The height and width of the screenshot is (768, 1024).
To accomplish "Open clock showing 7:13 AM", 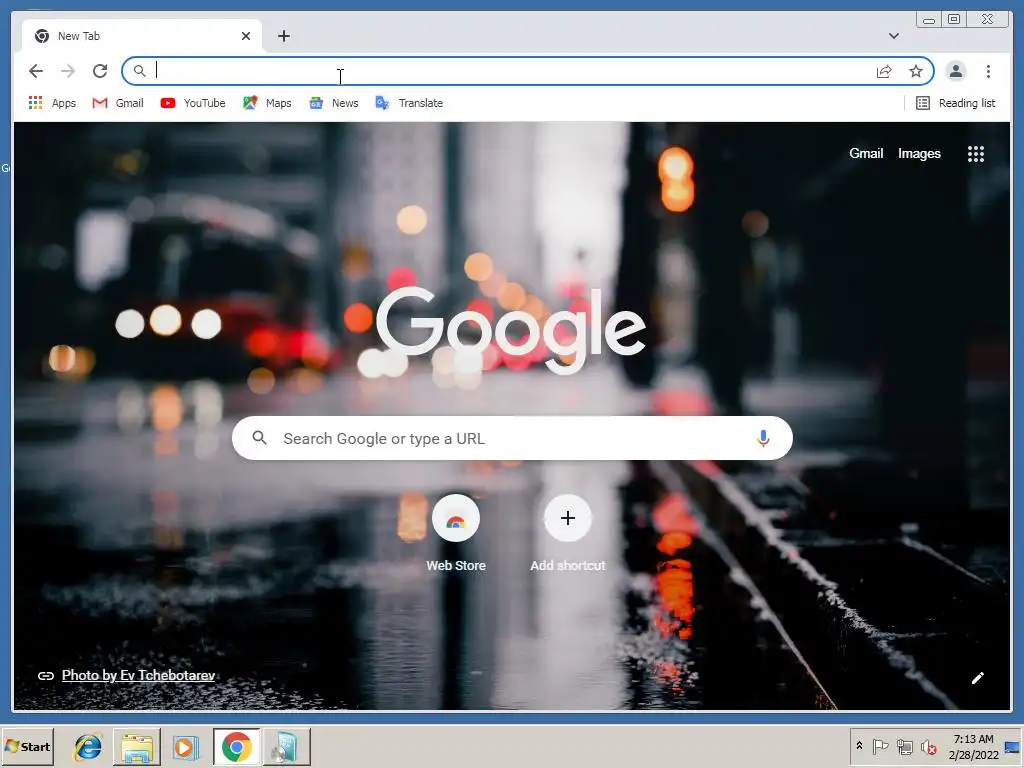I will [x=973, y=746].
